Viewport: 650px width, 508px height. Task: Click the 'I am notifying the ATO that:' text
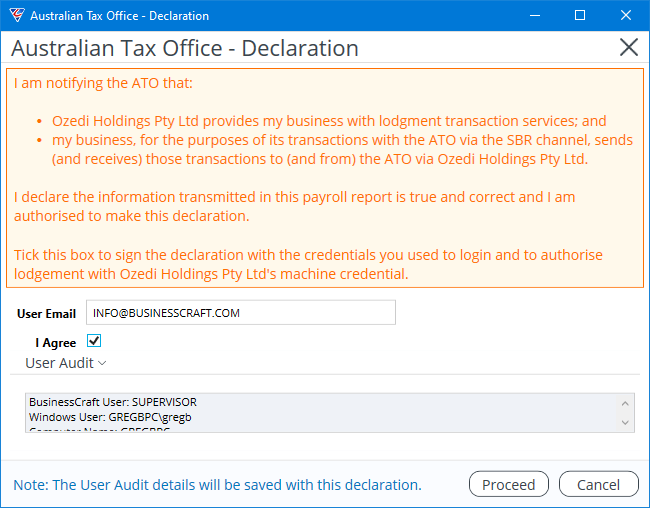pyautogui.click(x=103, y=83)
